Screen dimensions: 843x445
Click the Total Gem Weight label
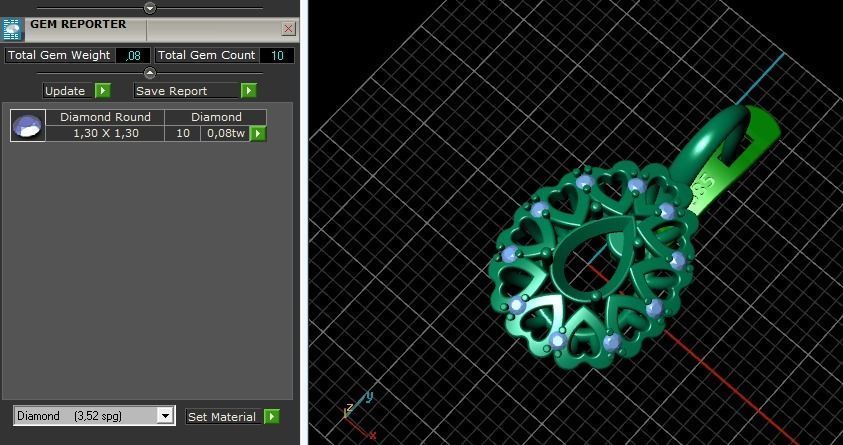click(59, 55)
